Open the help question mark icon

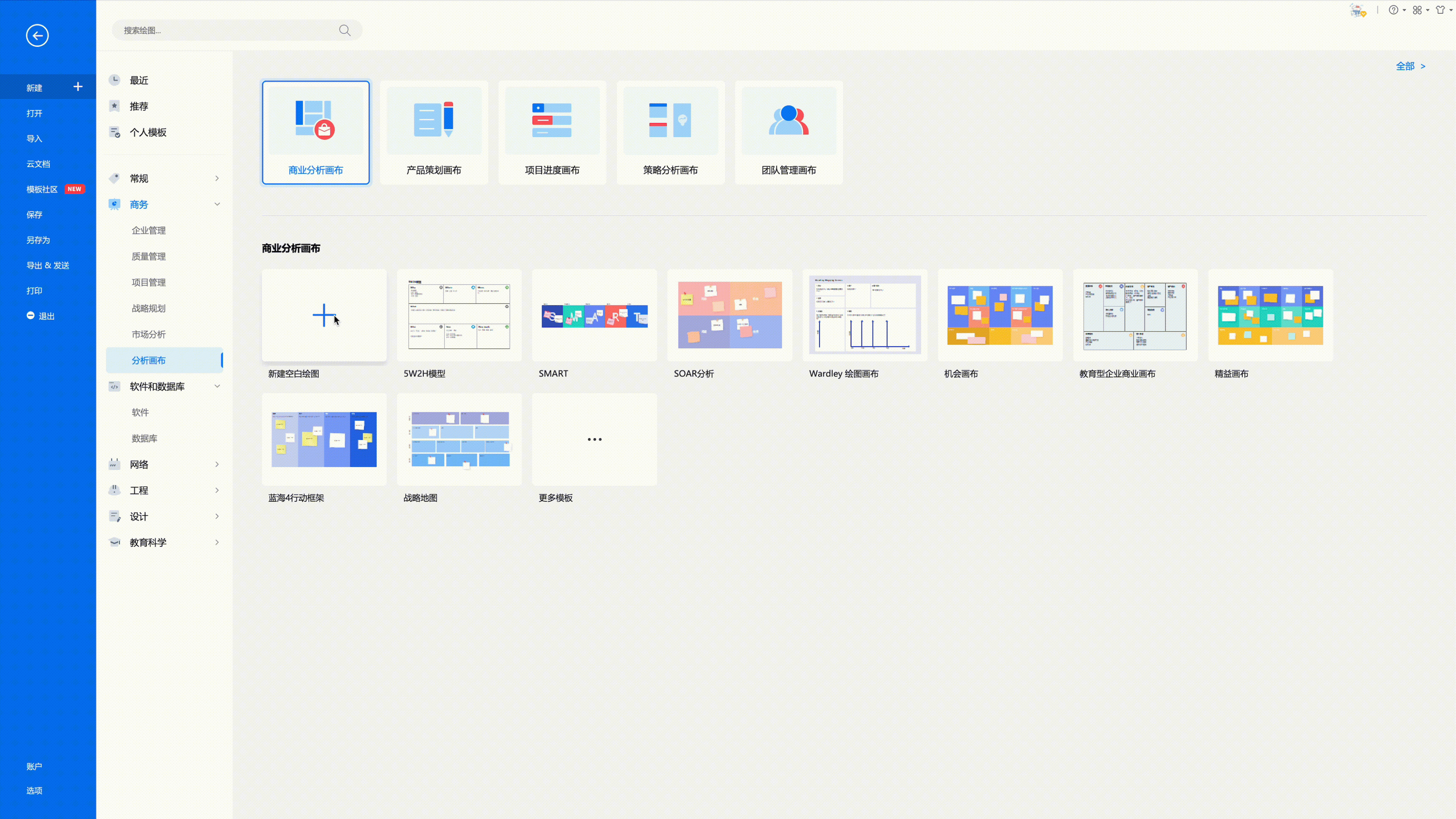click(x=1393, y=10)
